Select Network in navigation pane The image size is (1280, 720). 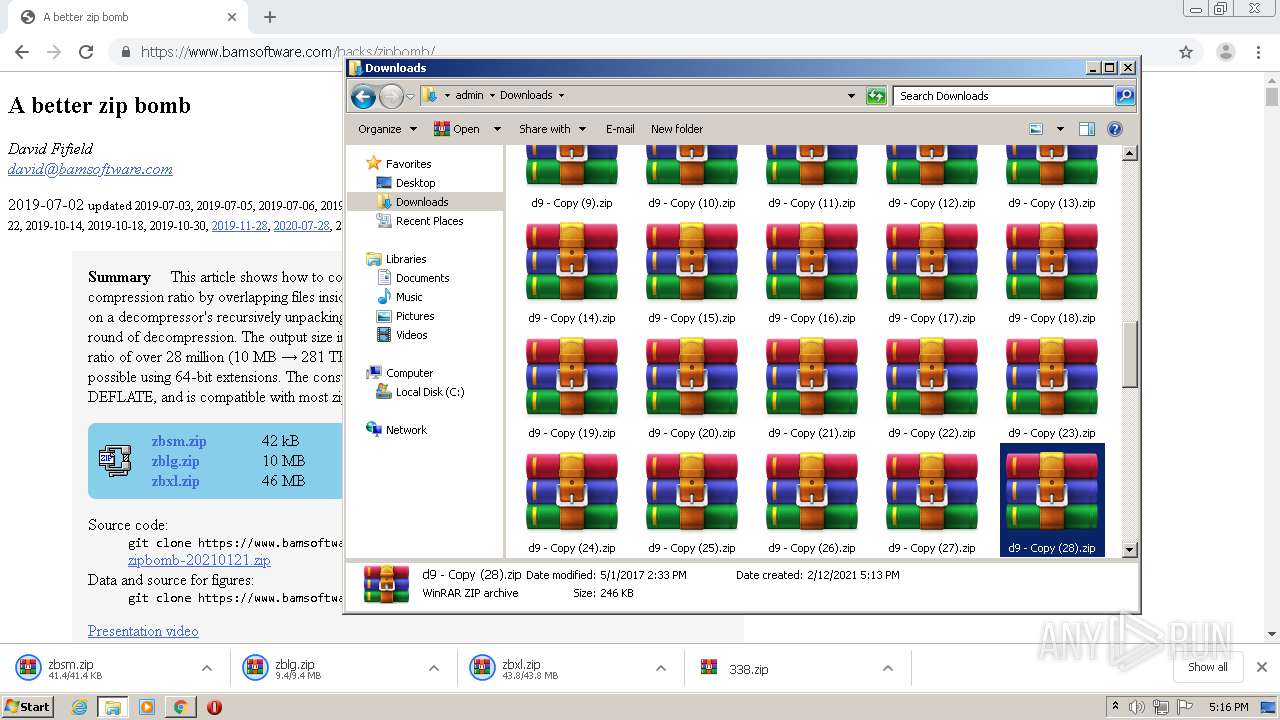(x=406, y=430)
